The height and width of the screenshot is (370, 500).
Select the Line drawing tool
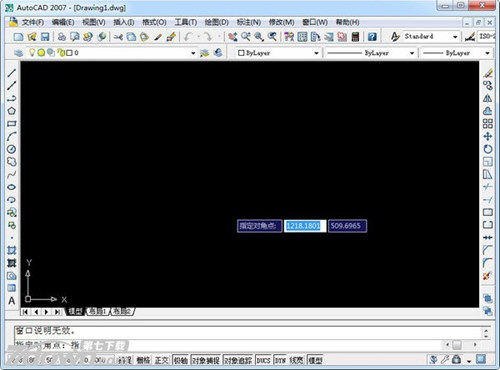tap(12, 73)
